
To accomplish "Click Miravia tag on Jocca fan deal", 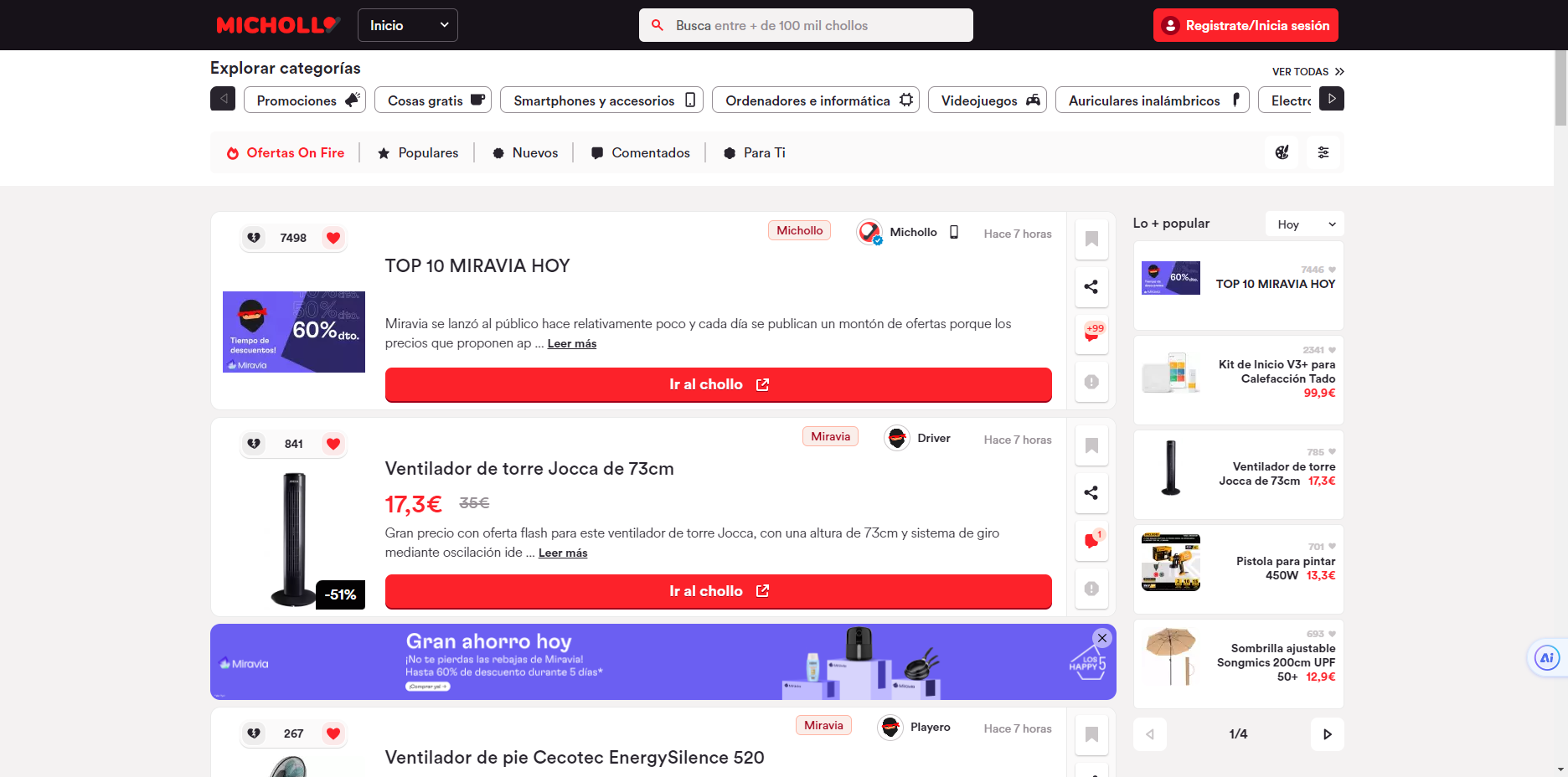I will [x=830, y=436].
